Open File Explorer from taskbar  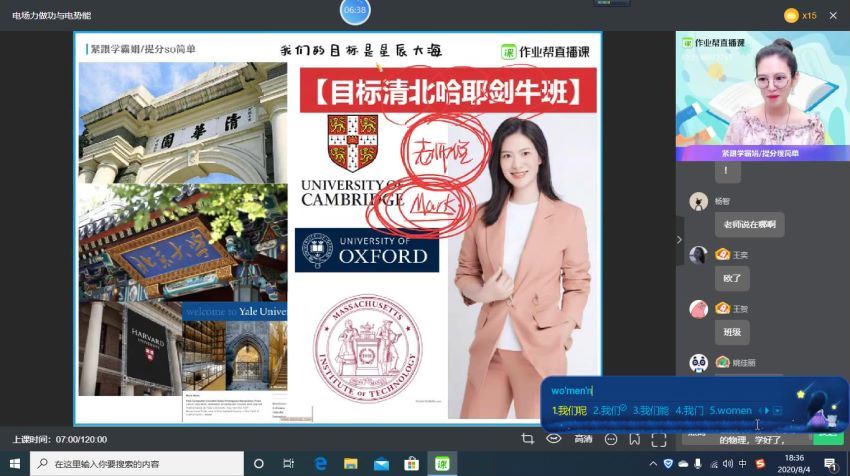pos(351,464)
